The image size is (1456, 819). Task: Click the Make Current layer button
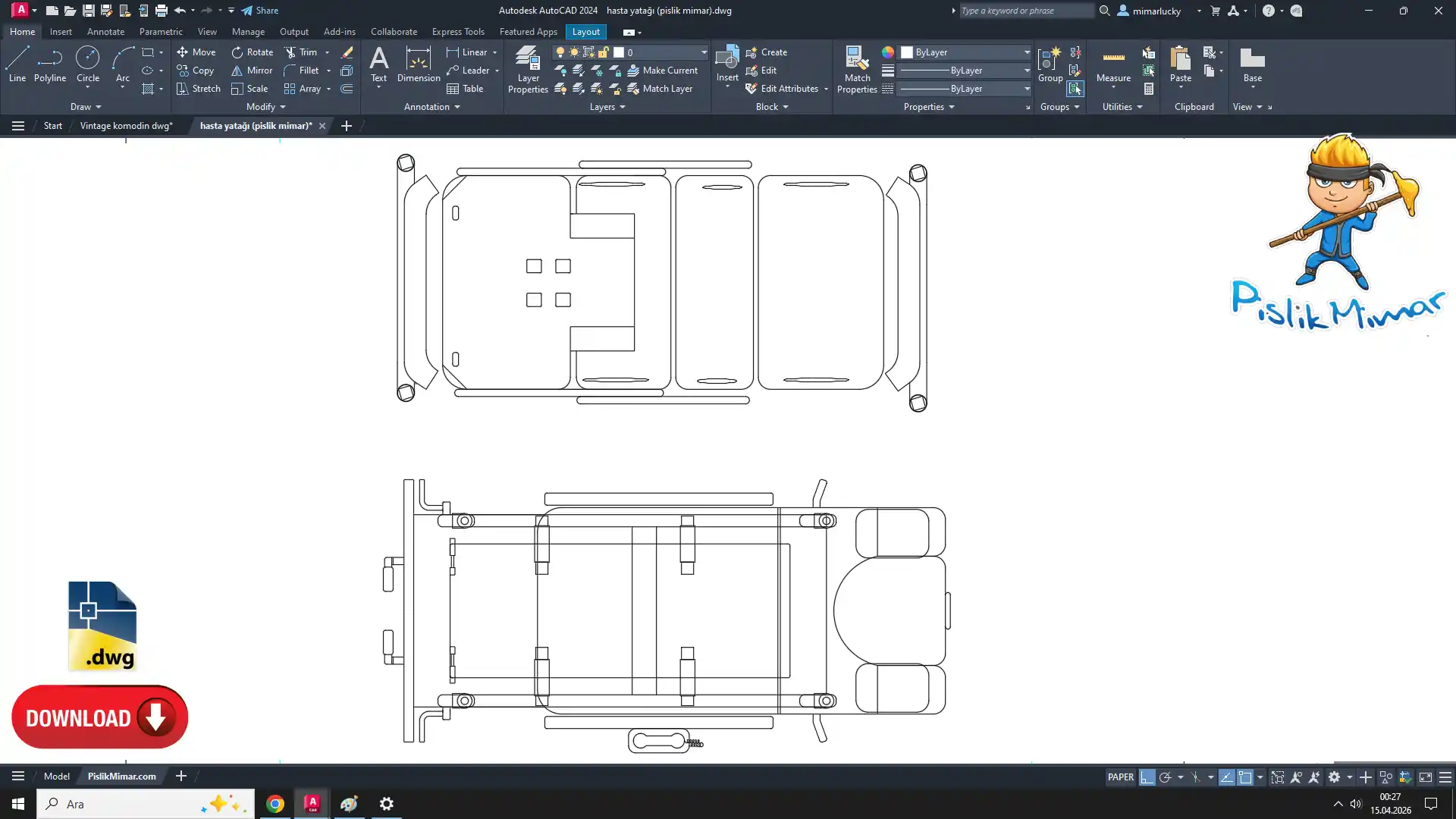(662, 71)
